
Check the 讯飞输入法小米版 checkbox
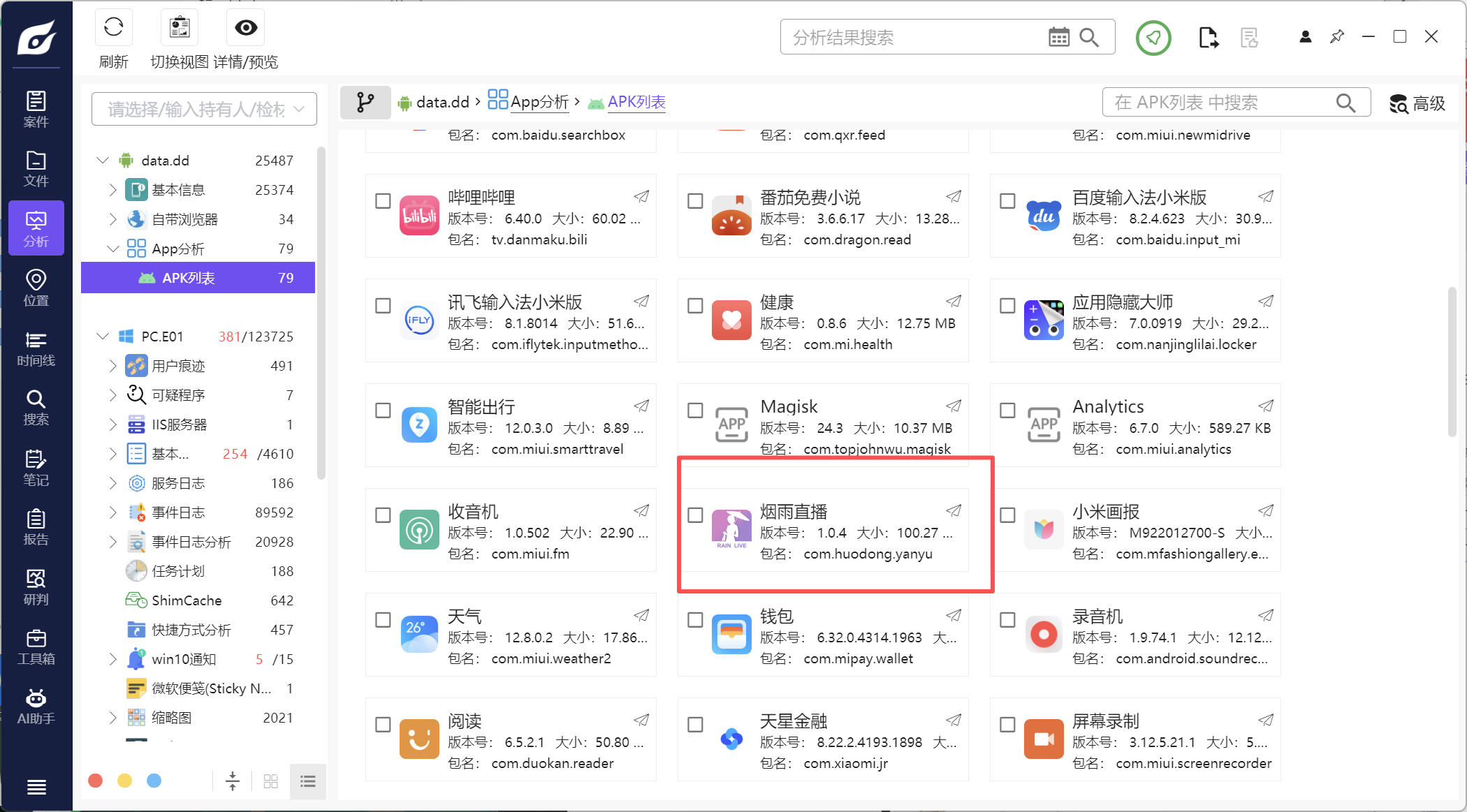[x=383, y=306]
